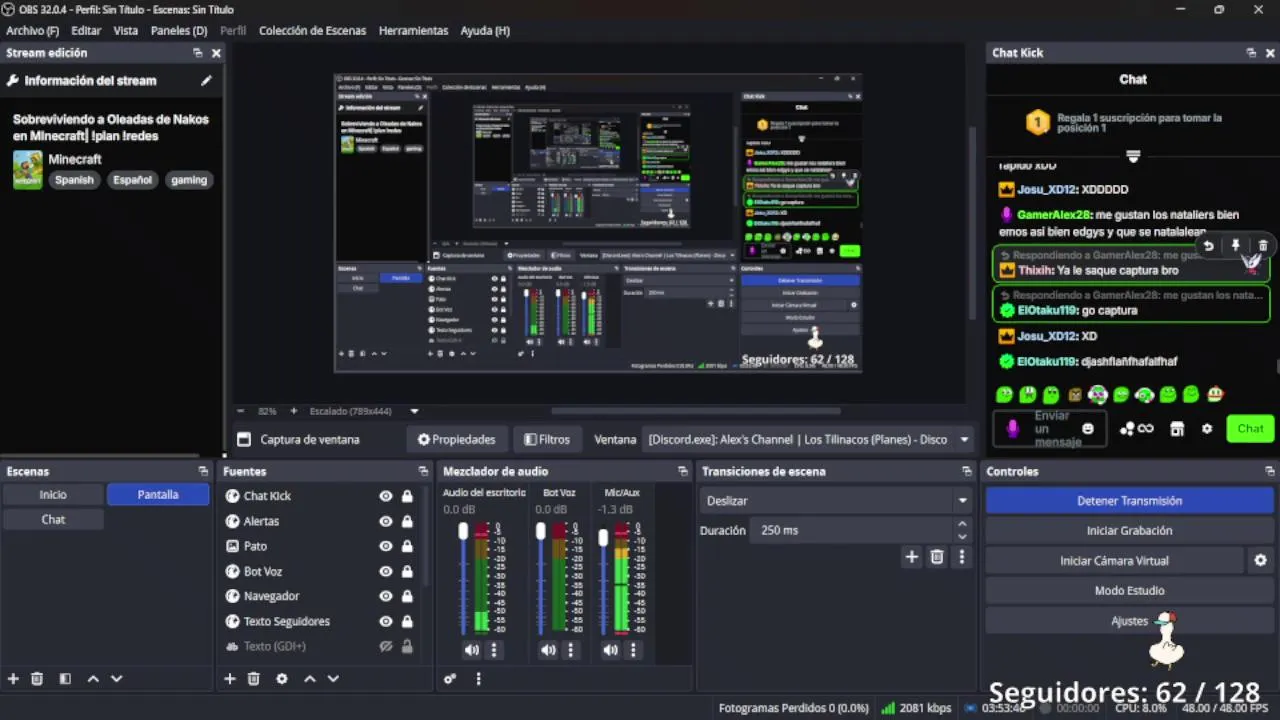This screenshot has height=720, width=1280.
Task: Enable Modo Estudio
Action: pos(1129,591)
